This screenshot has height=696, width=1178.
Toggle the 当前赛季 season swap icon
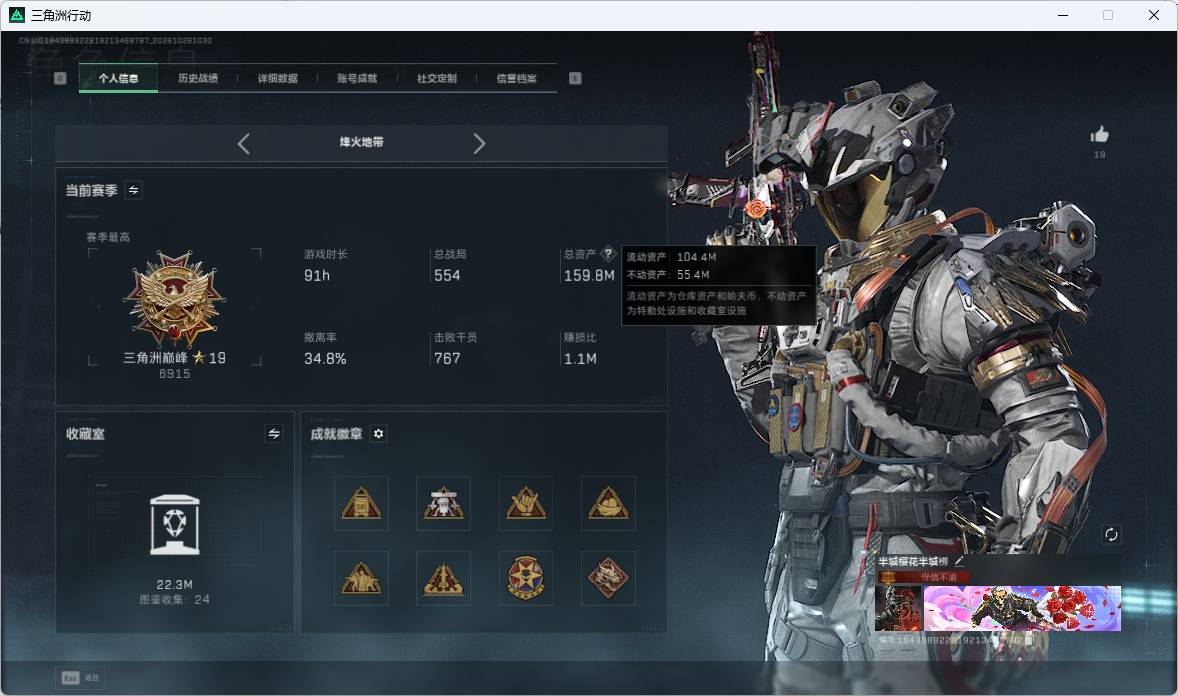(134, 190)
